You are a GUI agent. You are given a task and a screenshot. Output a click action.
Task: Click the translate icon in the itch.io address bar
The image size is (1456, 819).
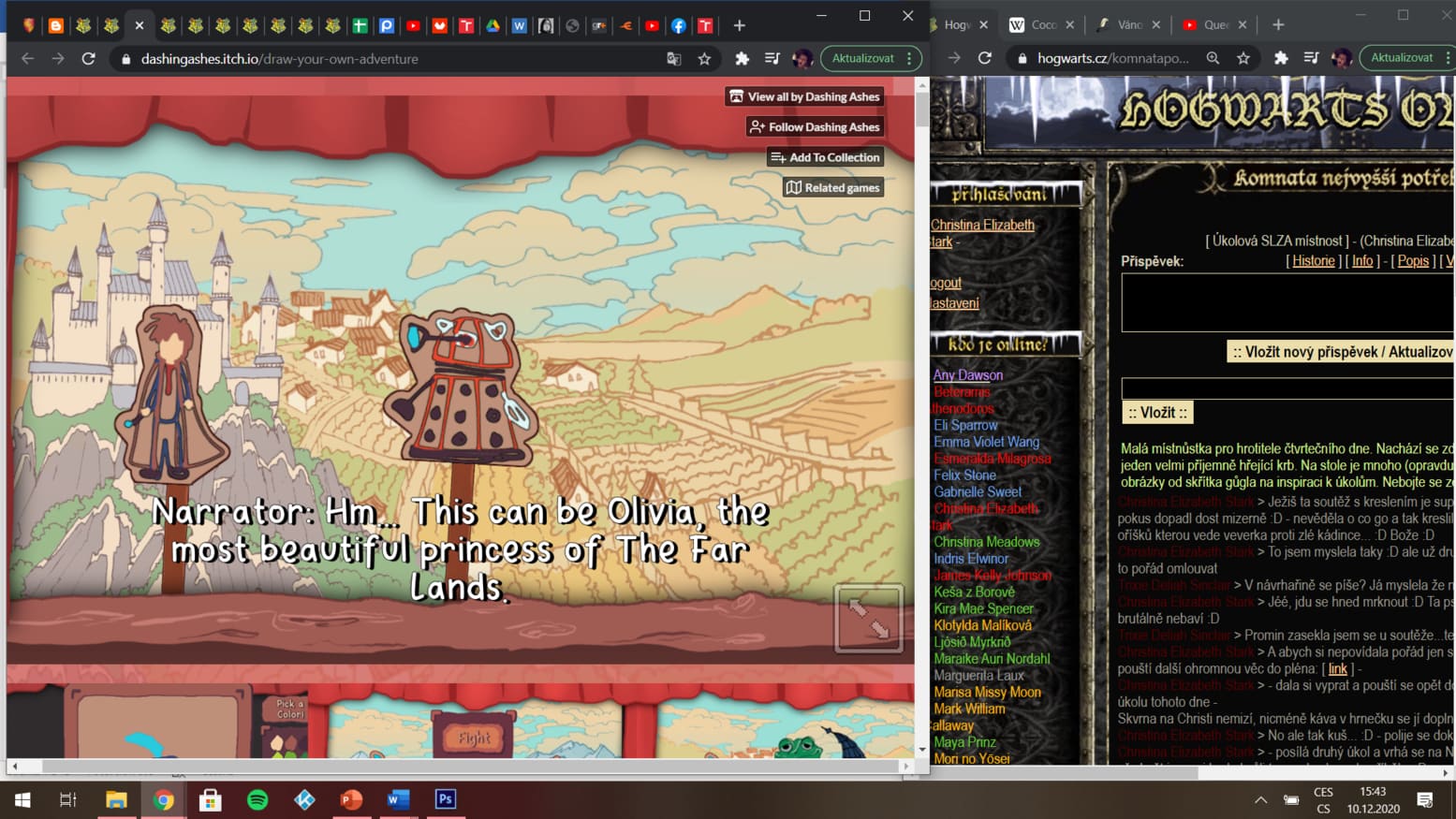pos(673,58)
